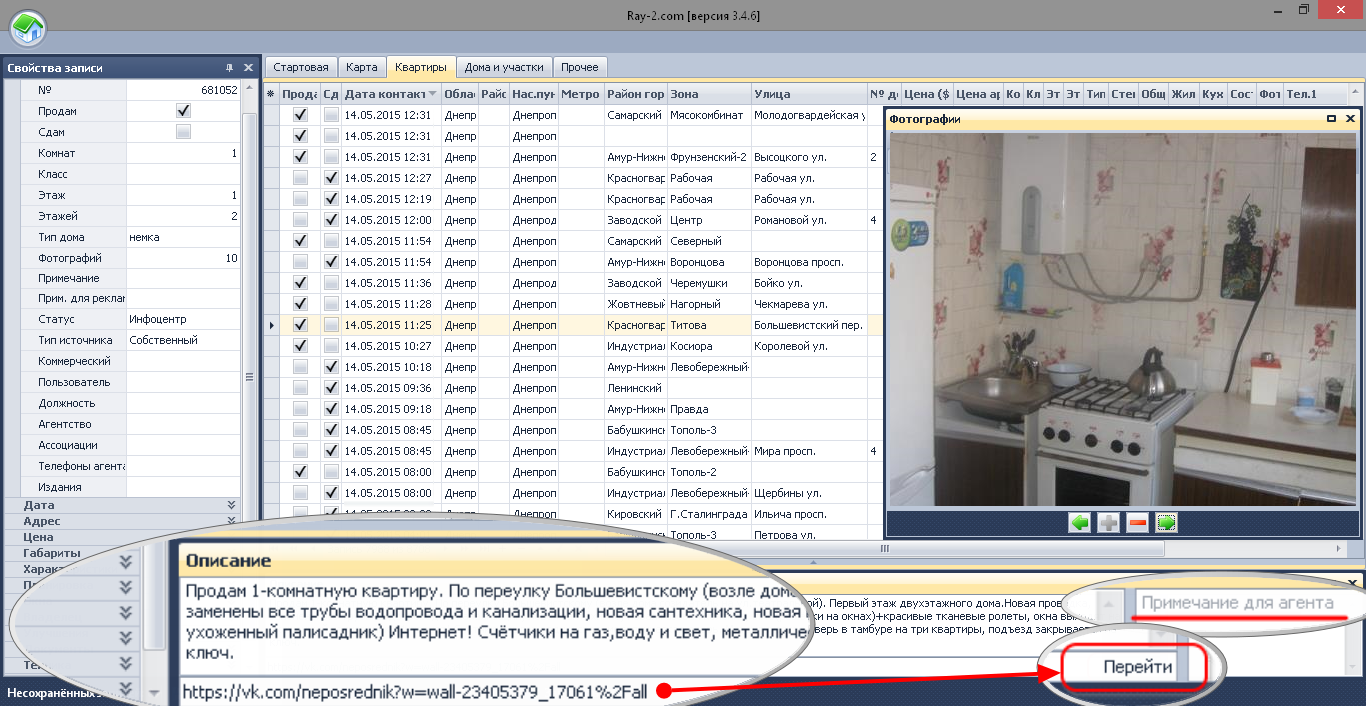Select cell Фрунзенский-2
This screenshot has width=1366, height=706.
709,157
